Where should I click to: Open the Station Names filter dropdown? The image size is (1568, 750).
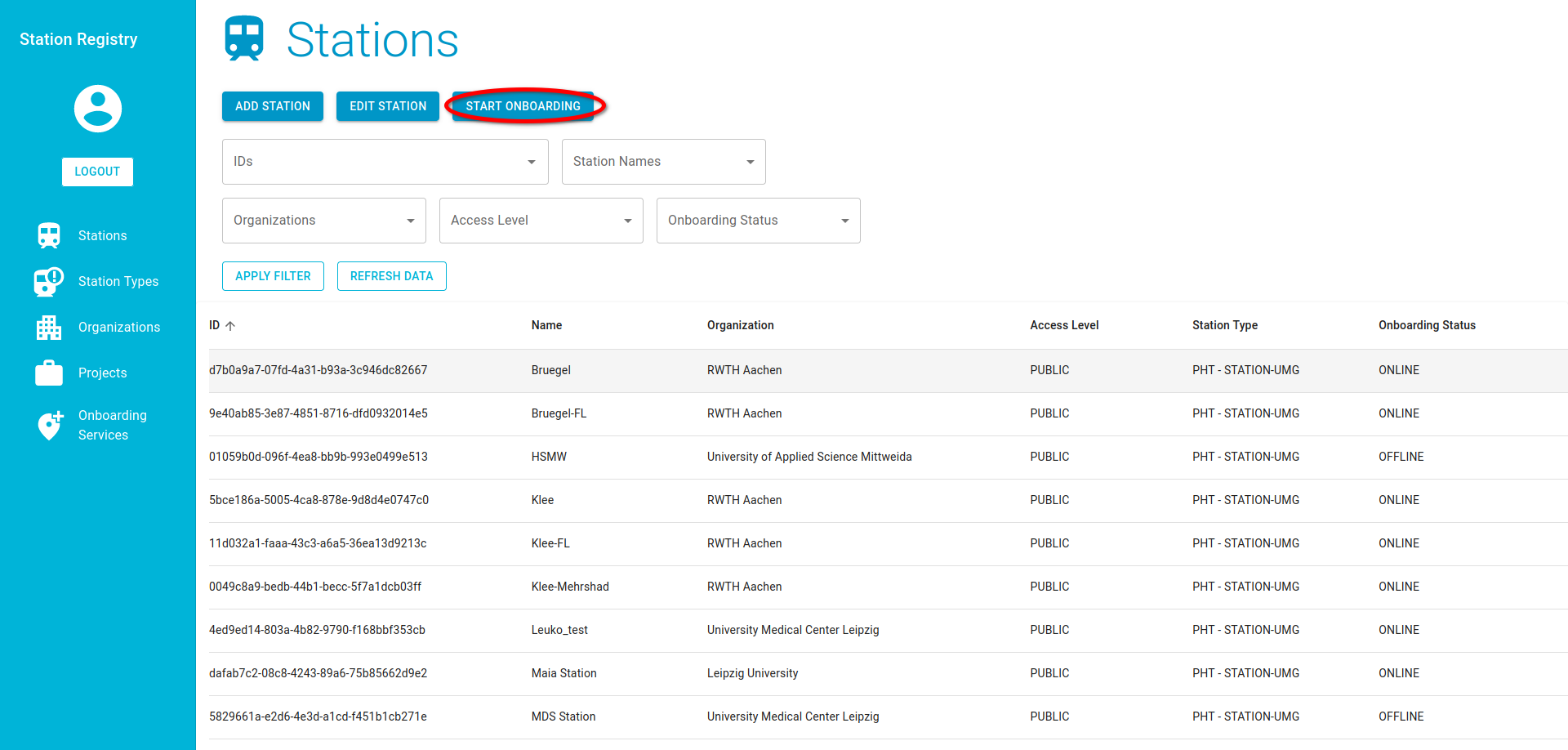click(664, 162)
